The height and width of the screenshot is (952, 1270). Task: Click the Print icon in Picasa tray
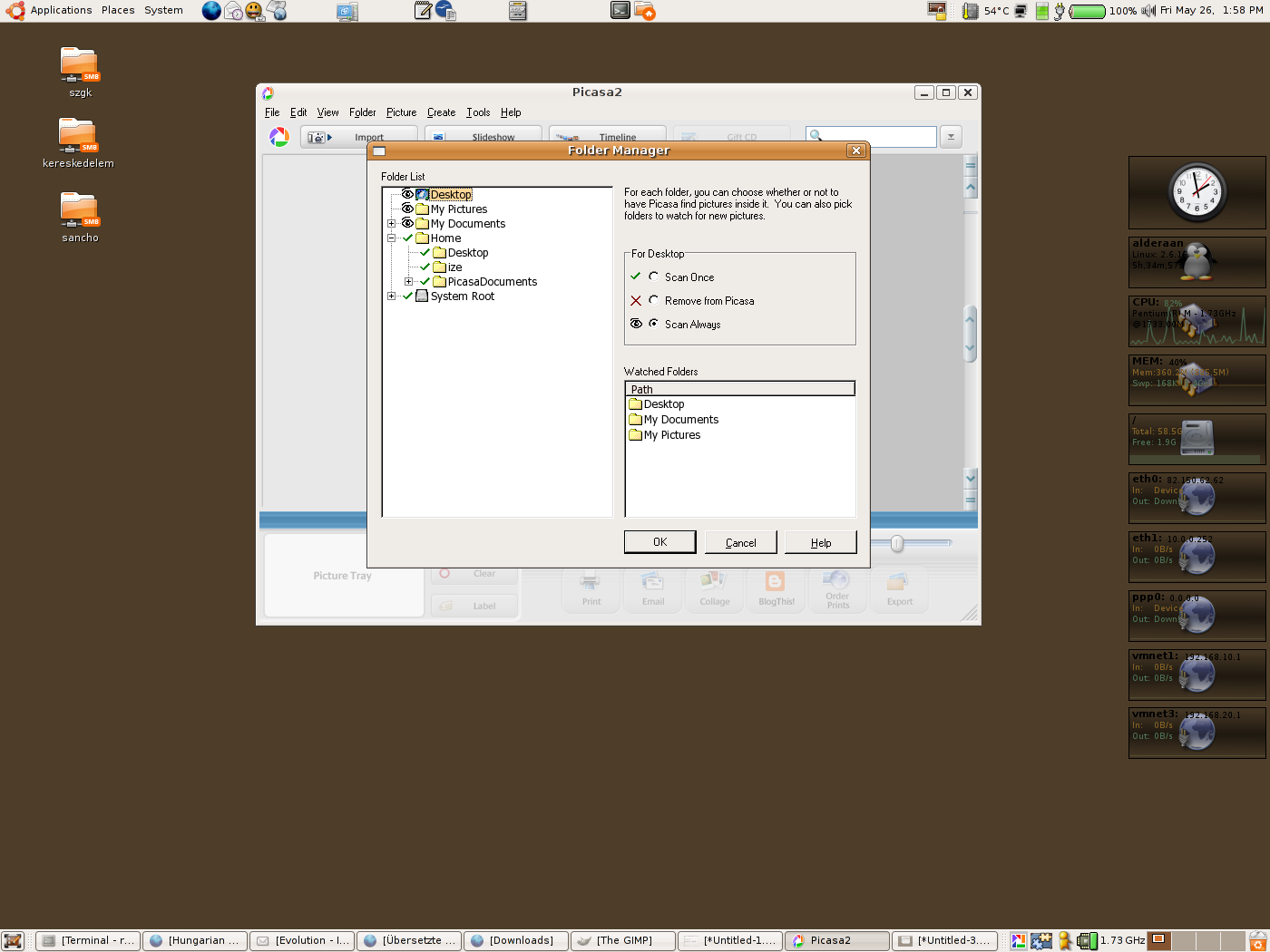tap(591, 588)
